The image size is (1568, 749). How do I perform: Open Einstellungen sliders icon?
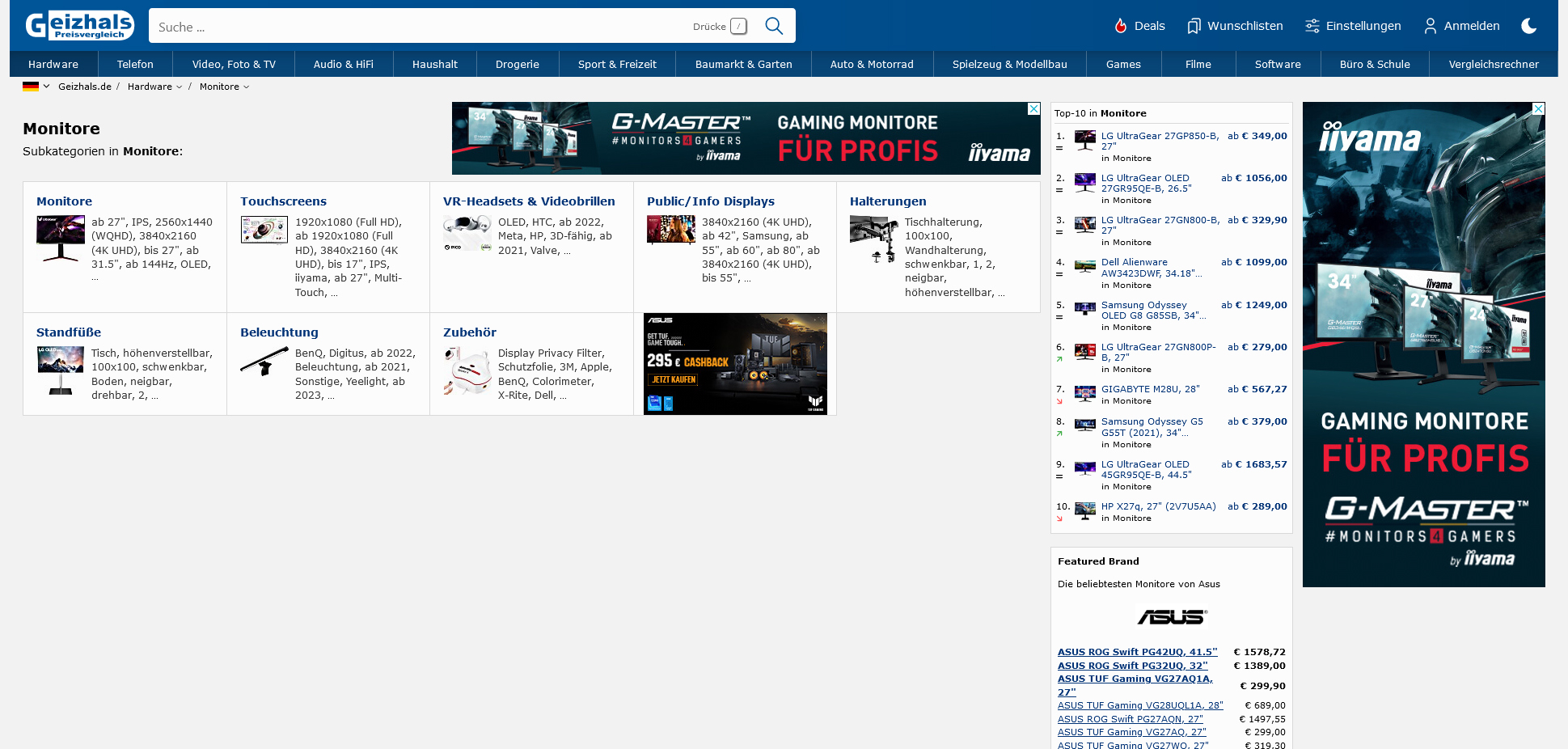coord(1312,26)
